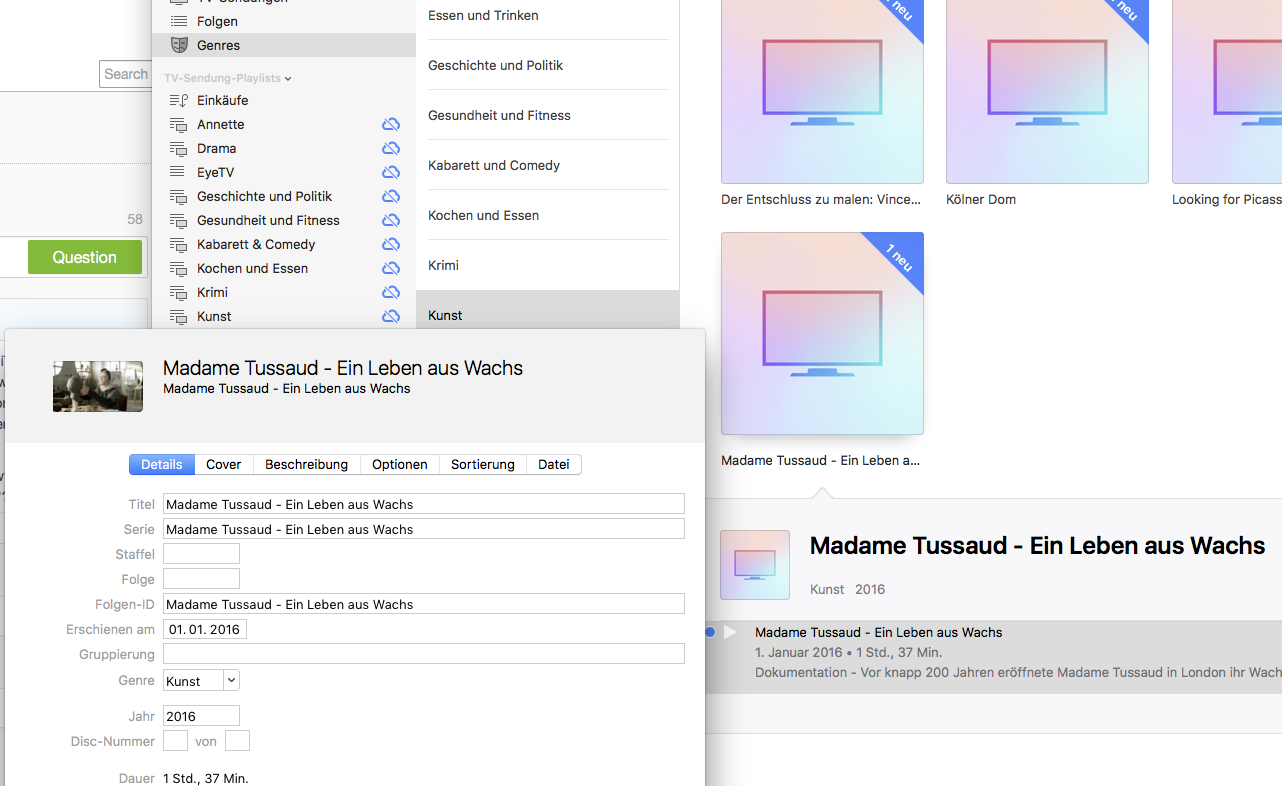The width and height of the screenshot is (1282, 786).
Task: Click the green Question button
Action: coord(85,257)
